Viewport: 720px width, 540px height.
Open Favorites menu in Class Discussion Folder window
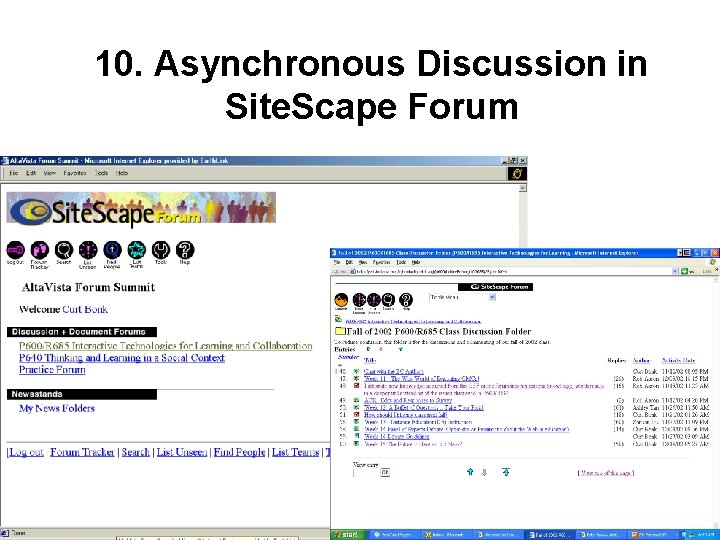382,262
